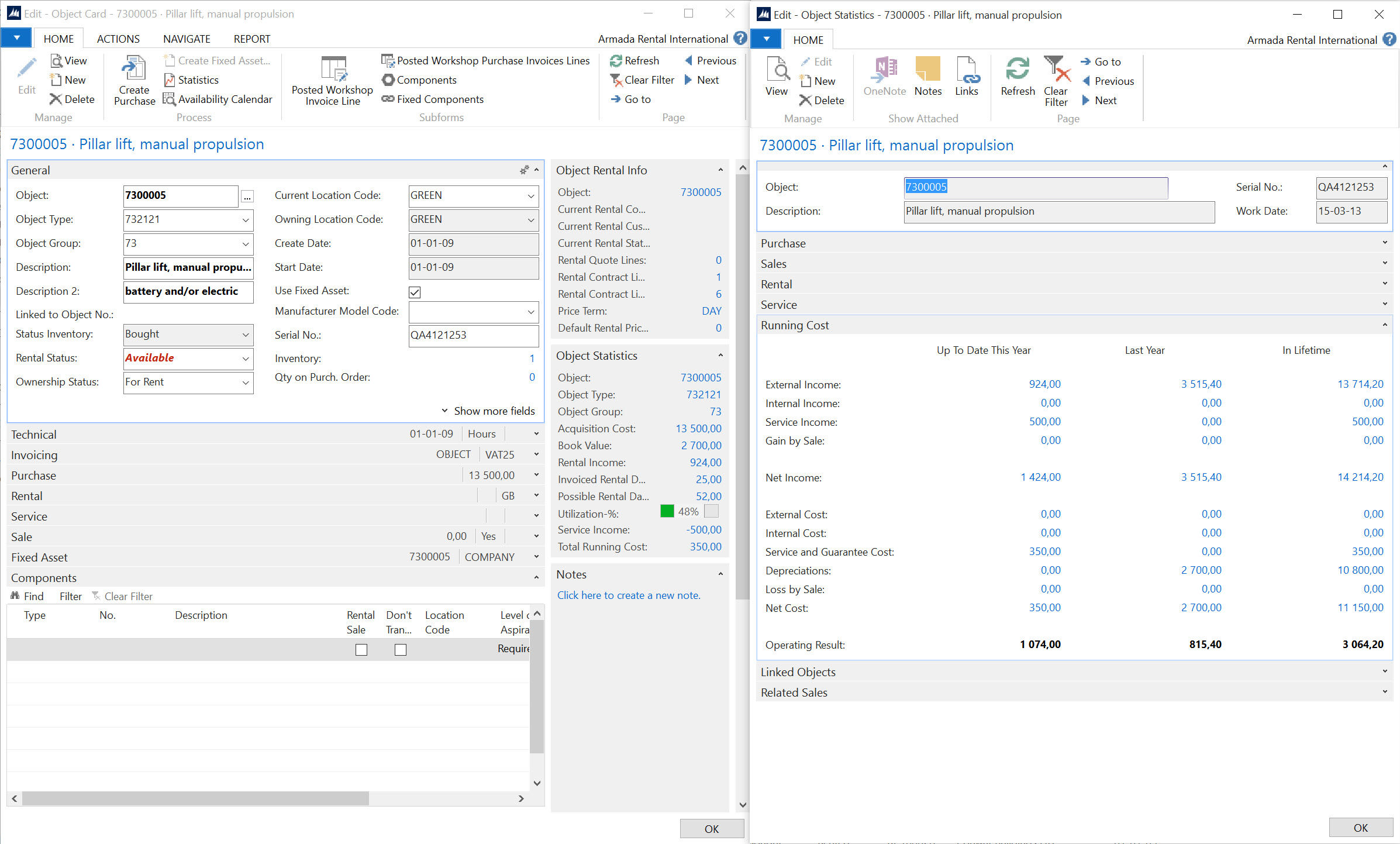Click the Serial No. input field on Object Card
The height and width of the screenshot is (844, 1400).
473,336
